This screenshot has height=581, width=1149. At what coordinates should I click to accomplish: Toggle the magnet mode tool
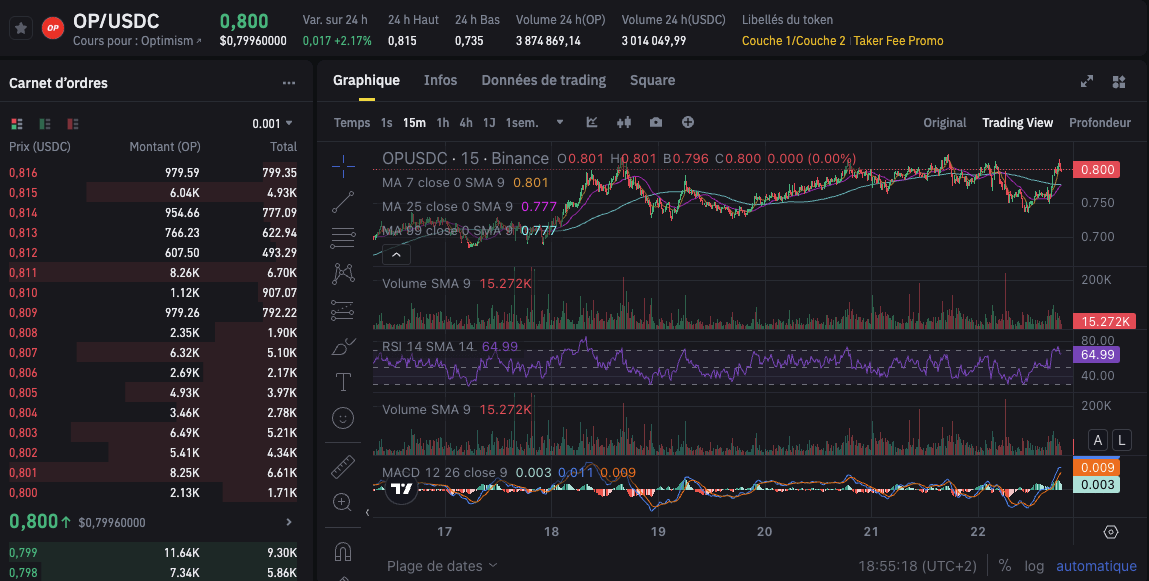pos(343,550)
